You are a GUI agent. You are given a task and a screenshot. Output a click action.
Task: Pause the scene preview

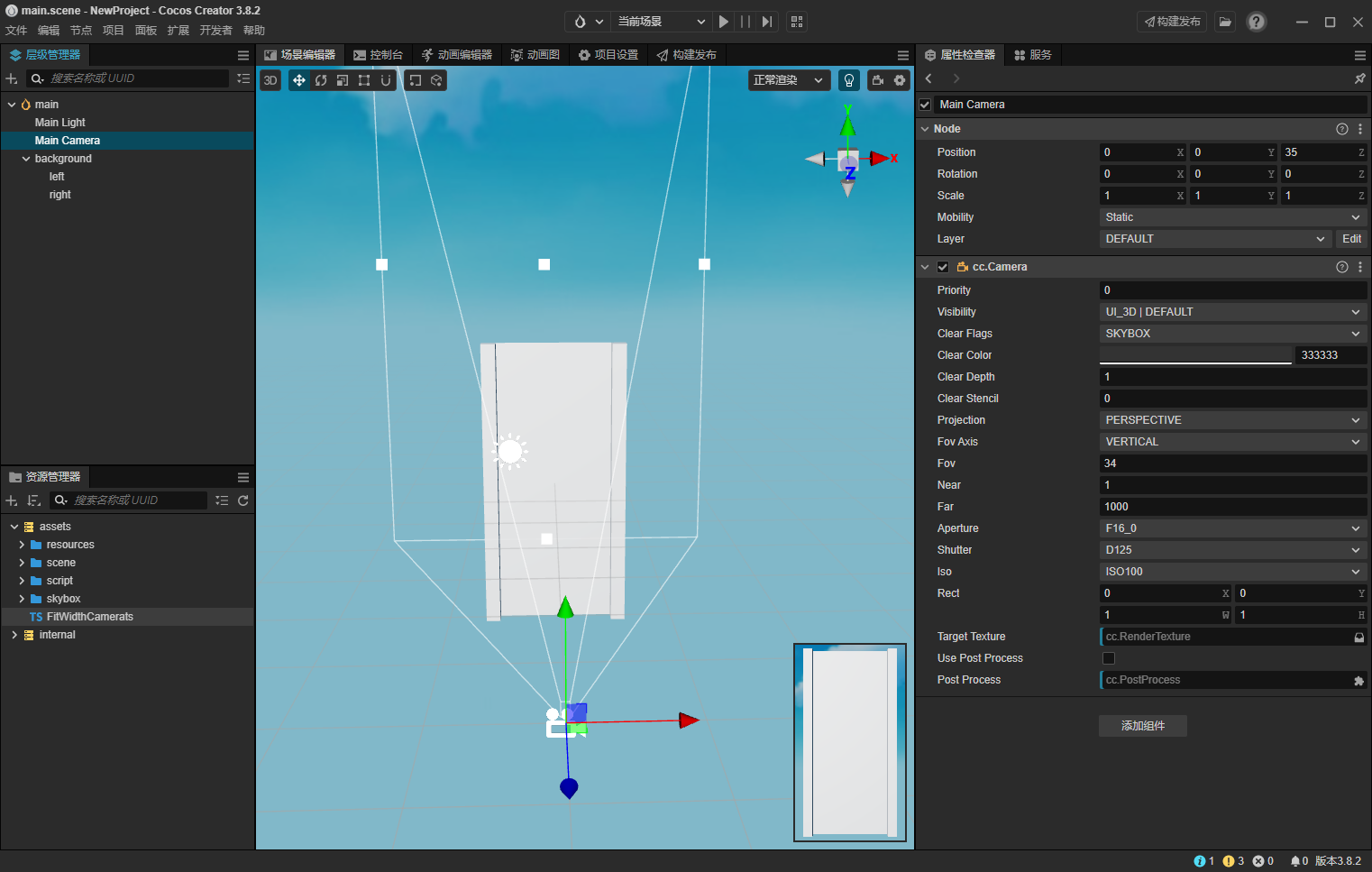745,22
